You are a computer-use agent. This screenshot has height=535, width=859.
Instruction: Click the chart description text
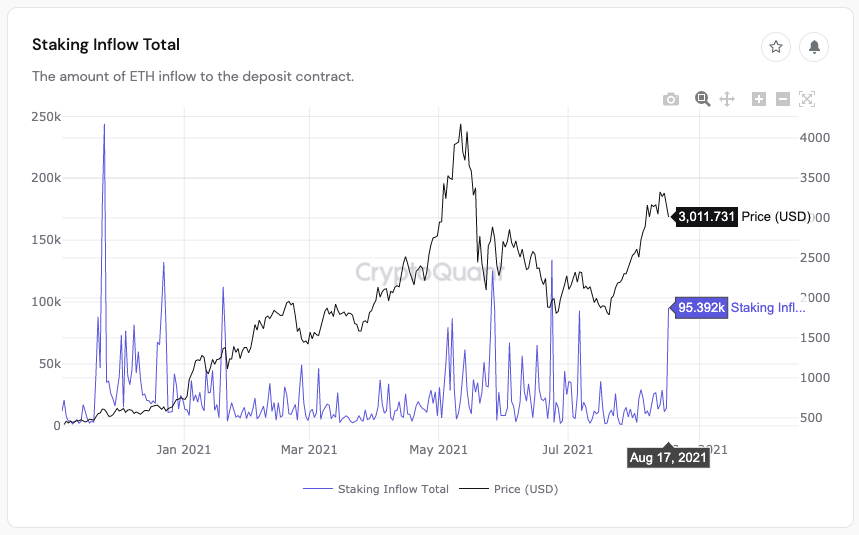[193, 76]
